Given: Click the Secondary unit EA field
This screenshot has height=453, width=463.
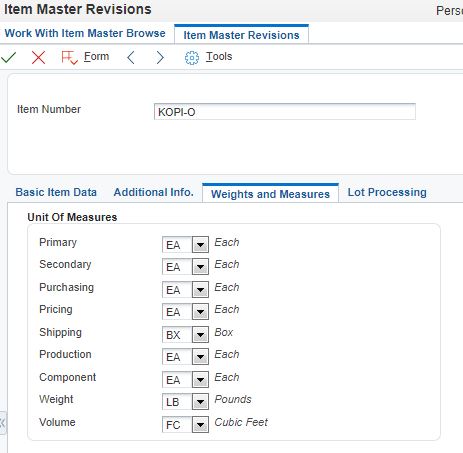Looking at the screenshot, I should point(177,267).
